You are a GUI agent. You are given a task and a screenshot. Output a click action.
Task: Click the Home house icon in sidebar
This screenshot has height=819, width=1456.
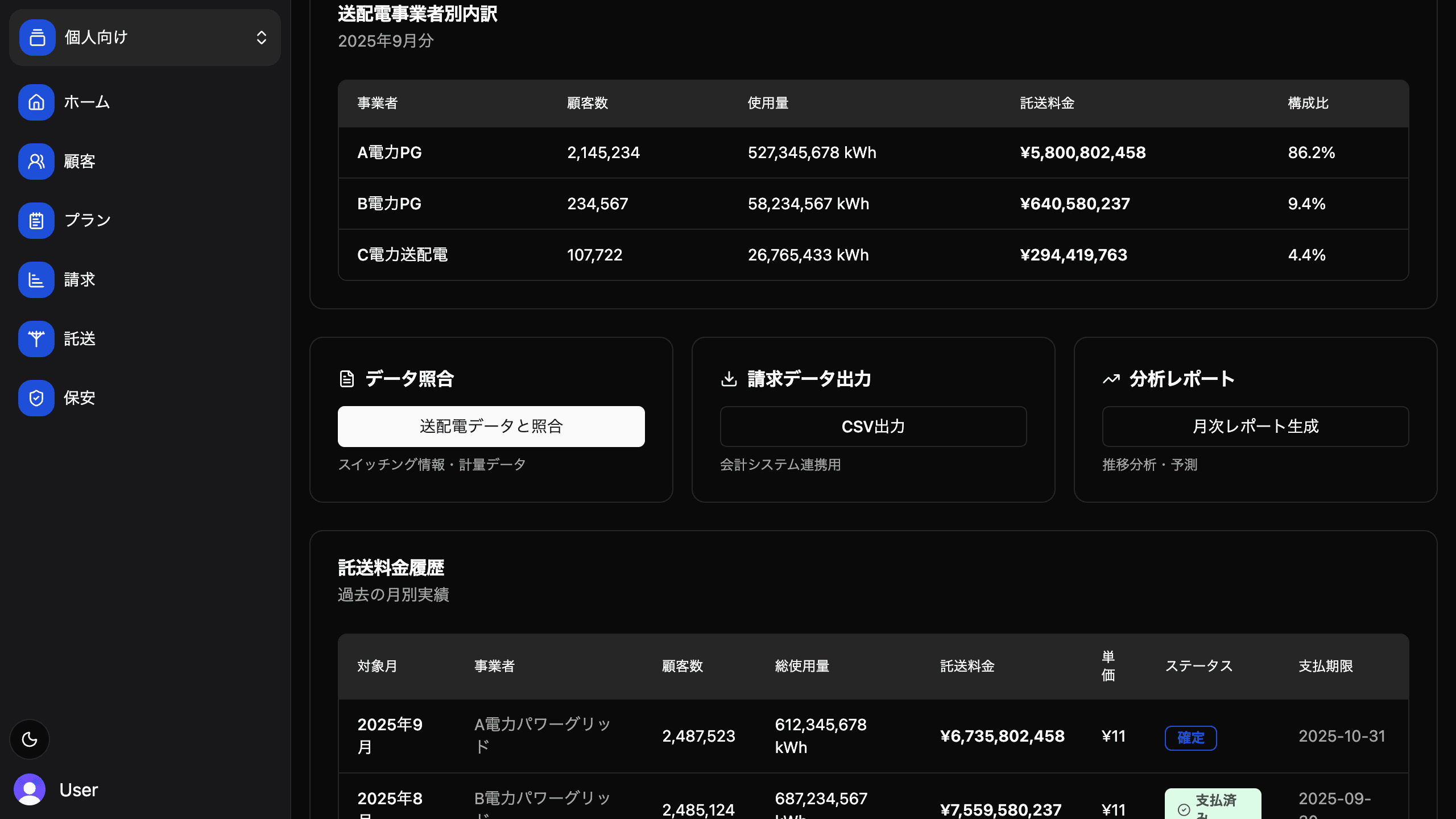tap(36, 102)
